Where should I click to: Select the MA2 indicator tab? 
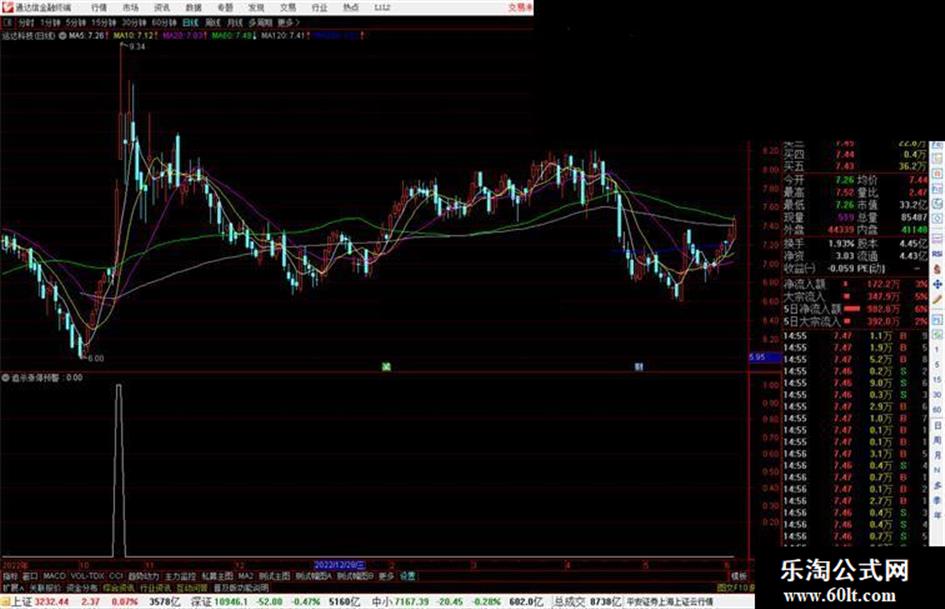(245, 576)
